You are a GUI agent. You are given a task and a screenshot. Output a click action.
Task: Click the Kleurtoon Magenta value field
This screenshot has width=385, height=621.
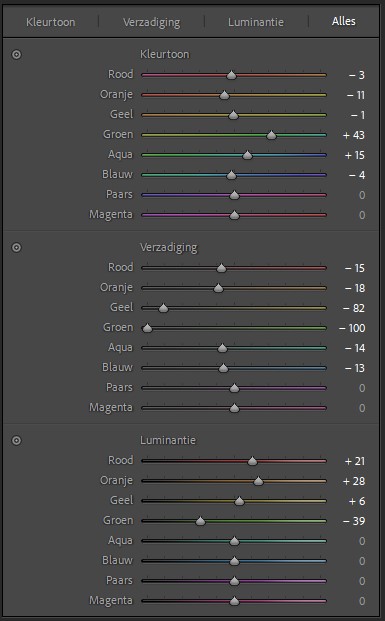pyautogui.click(x=362, y=215)
